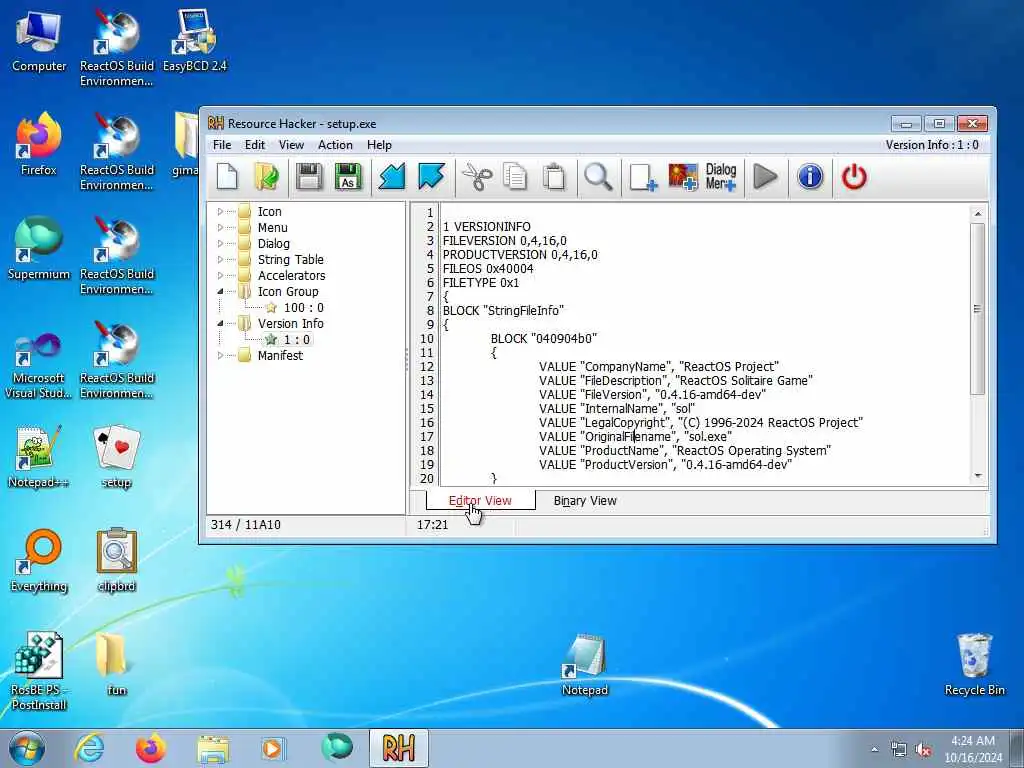The image size is (1024, 768).
Task: Collapse the Version Info tree node
Action: pyautogui.click(x=220, y=323)
